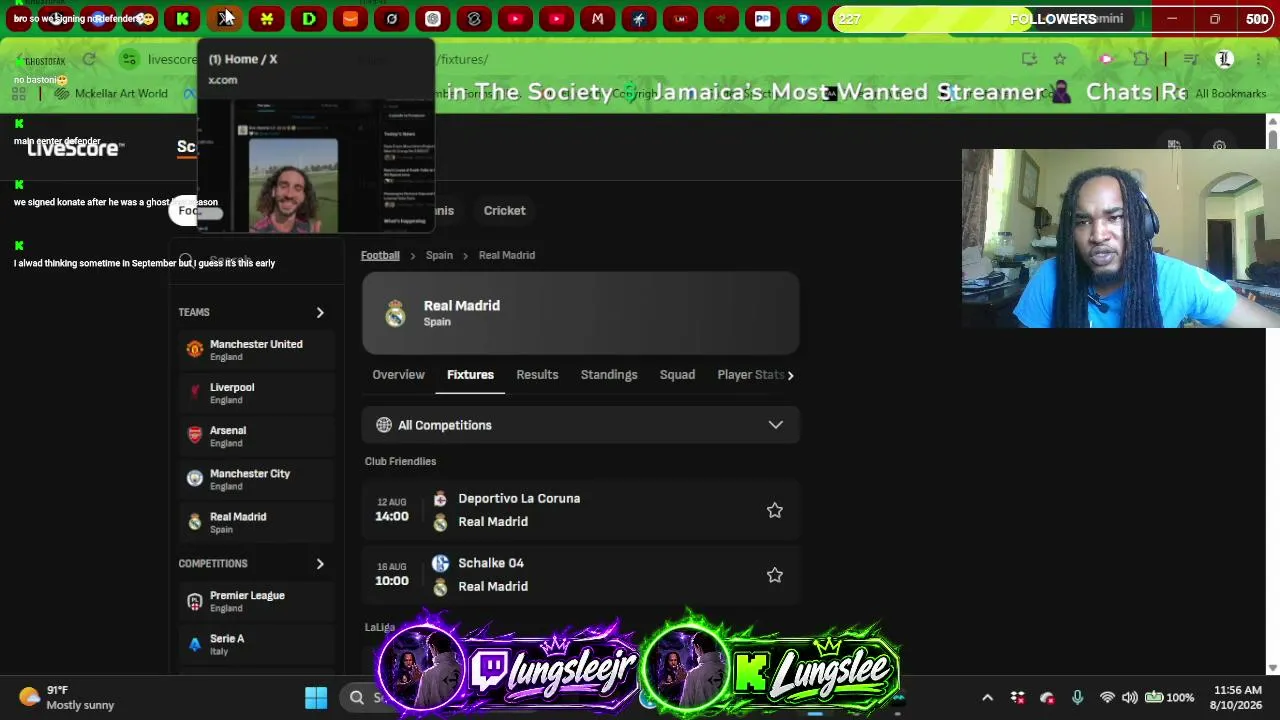This screenshot has width=1280, height=720.
Task: Favorite the Schalke 04 fixture star
Action: [774, 575]
